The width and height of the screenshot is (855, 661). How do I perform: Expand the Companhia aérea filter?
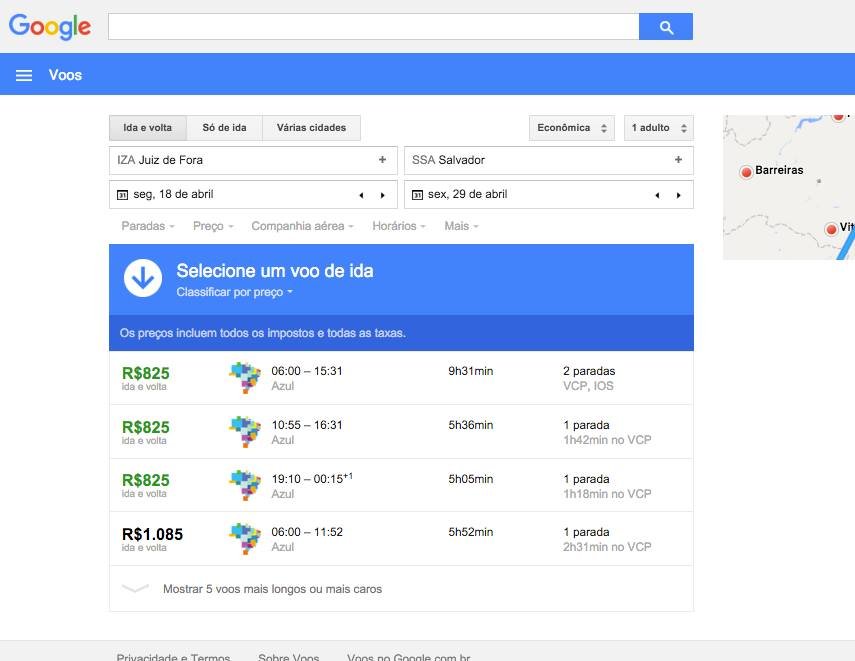click(x=302, y=226)
